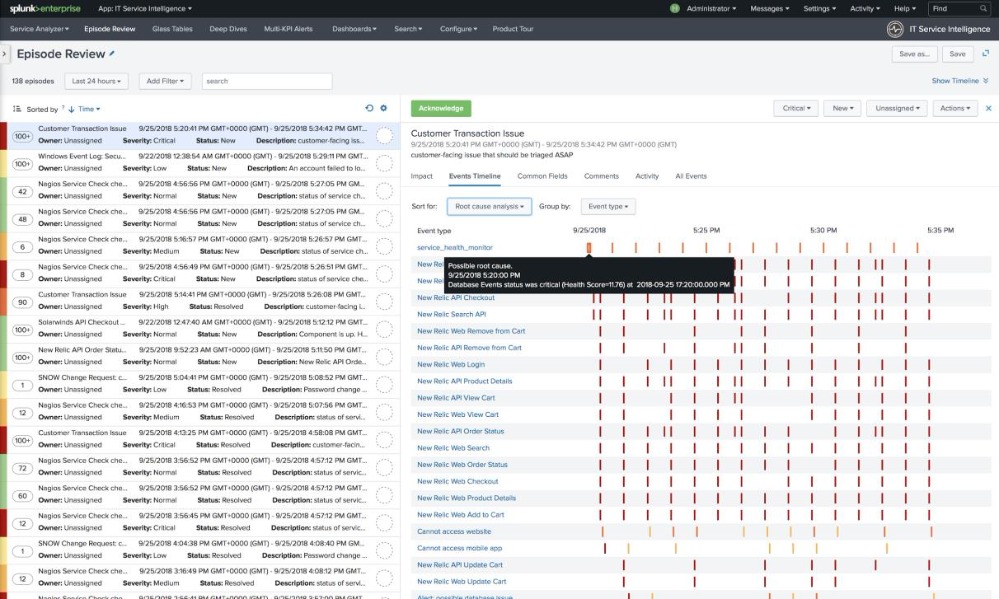Image resolution: width=999 pixels, height=599 pixels.
Task: Switch to the Common Fields tab
Action: click(542, 176)
